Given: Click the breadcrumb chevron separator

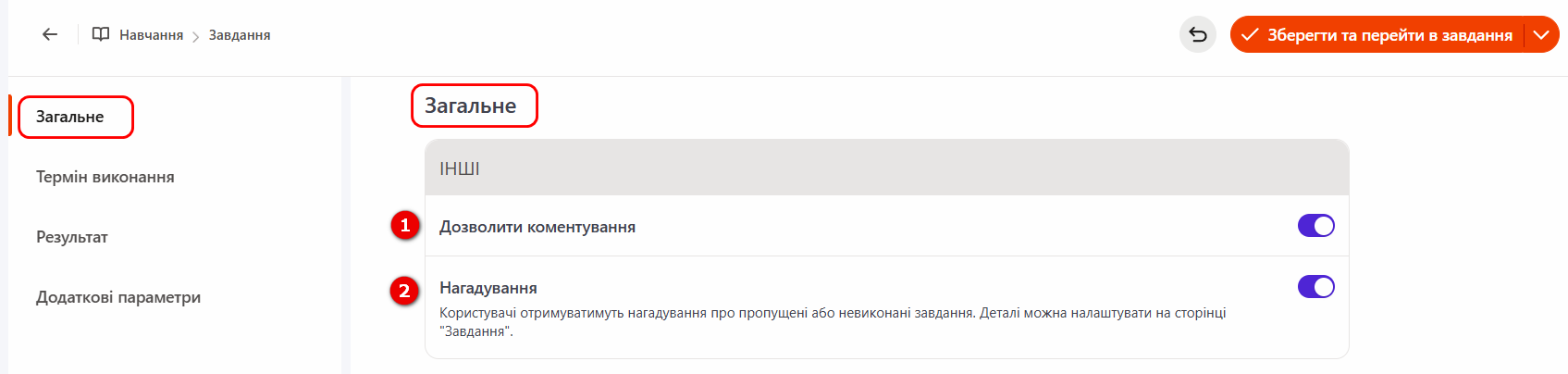Looking at the screenshot, I should pyautogui.click(x=196, y=36).
